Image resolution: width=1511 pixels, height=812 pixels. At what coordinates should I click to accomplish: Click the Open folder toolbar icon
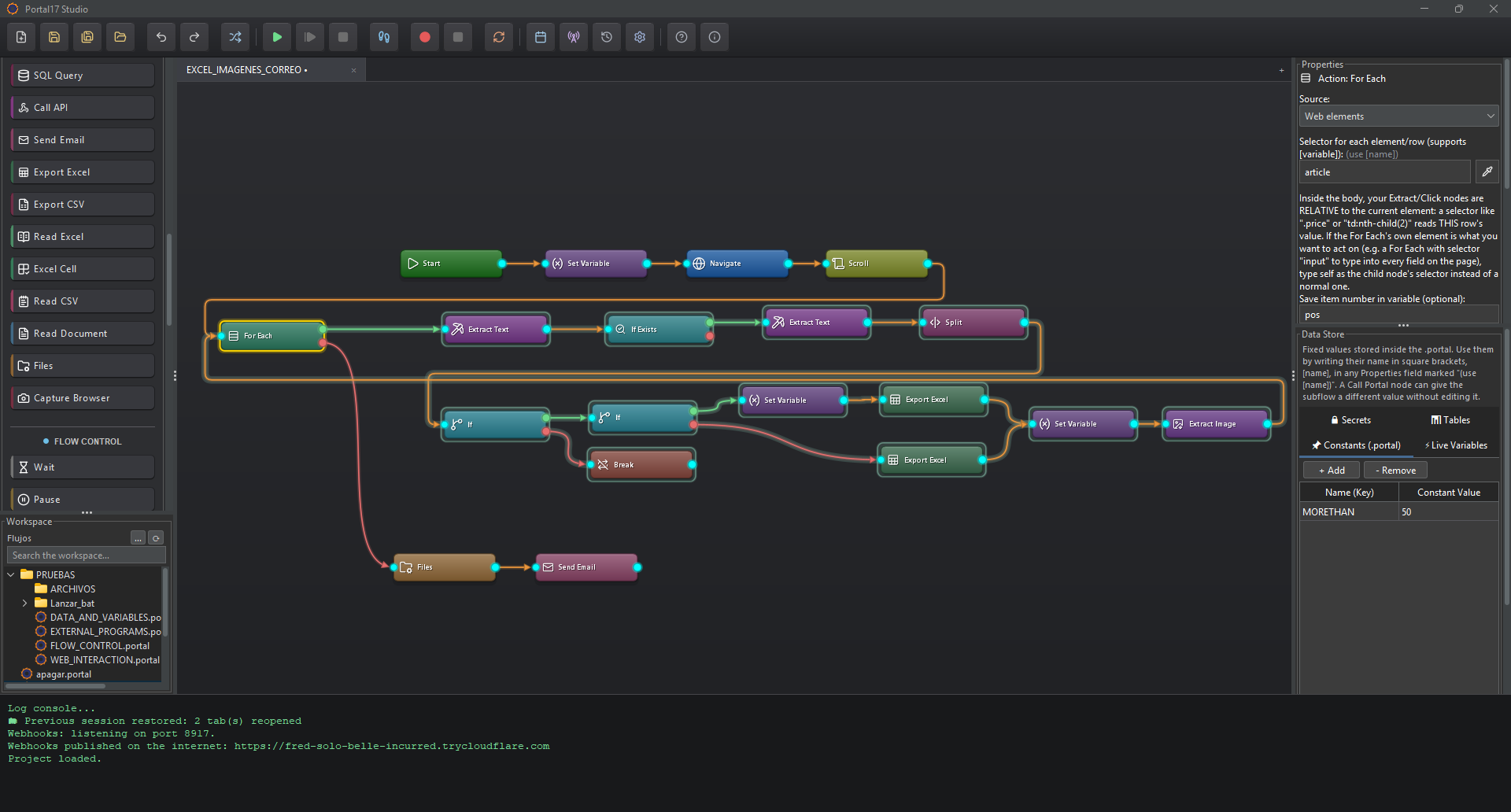[120, 37]
